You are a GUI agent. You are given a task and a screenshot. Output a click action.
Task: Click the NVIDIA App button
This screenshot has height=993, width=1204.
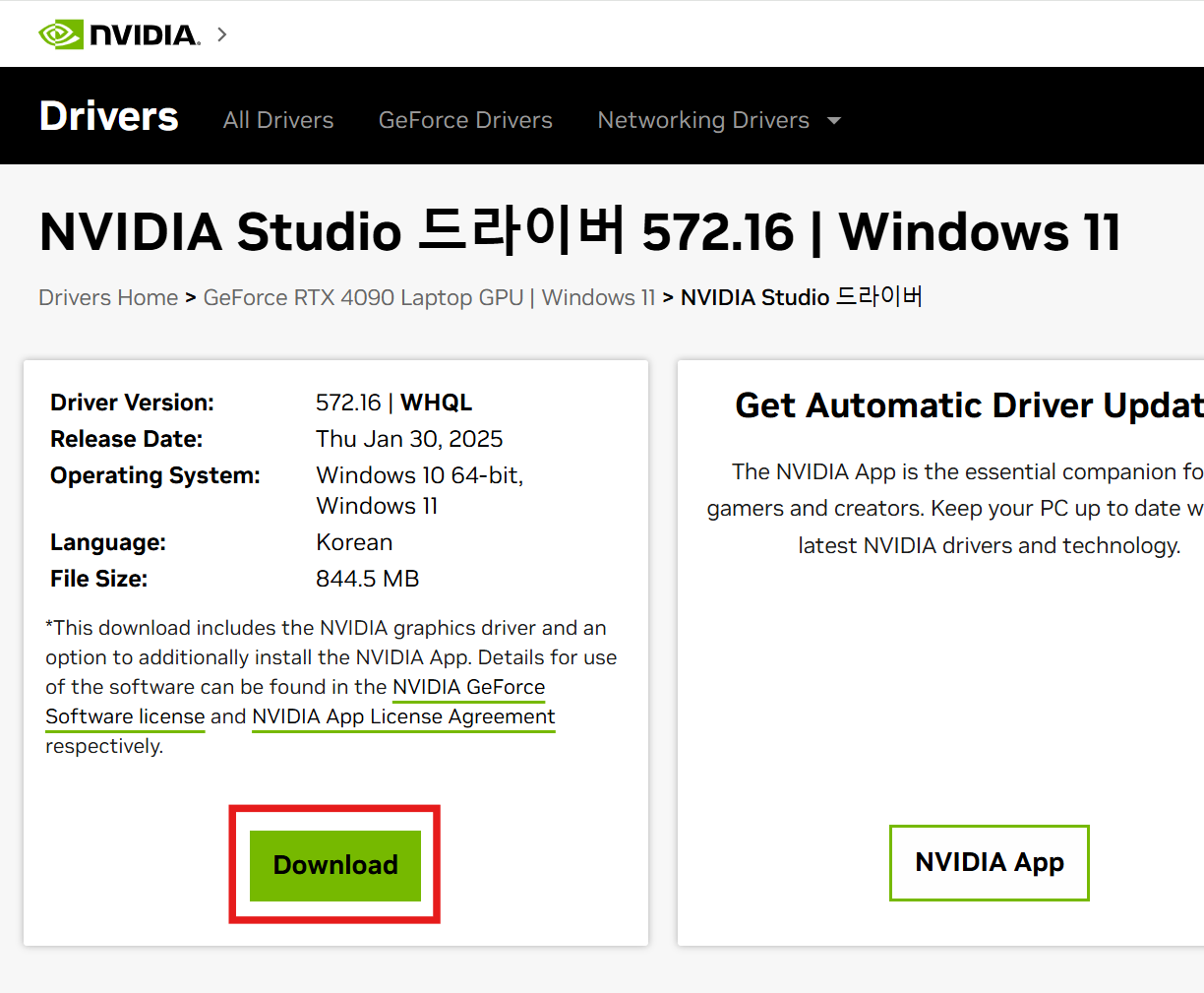tap(990, 863)
